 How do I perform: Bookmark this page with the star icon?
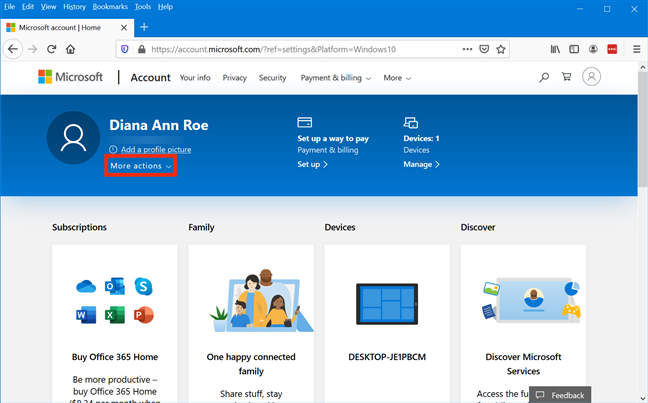click(501, 49)
